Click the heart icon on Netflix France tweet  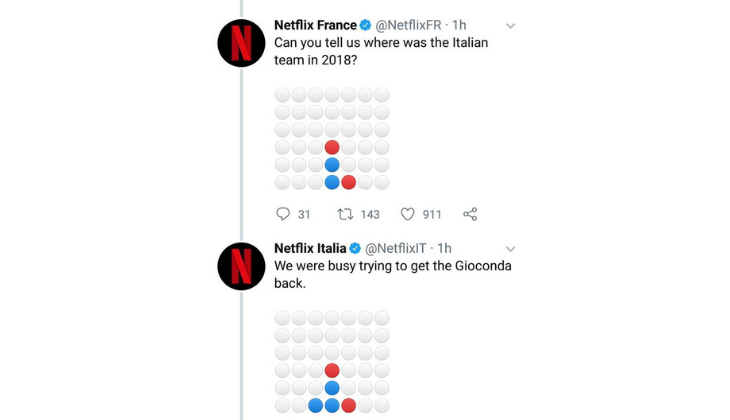(x=407, y=214)
